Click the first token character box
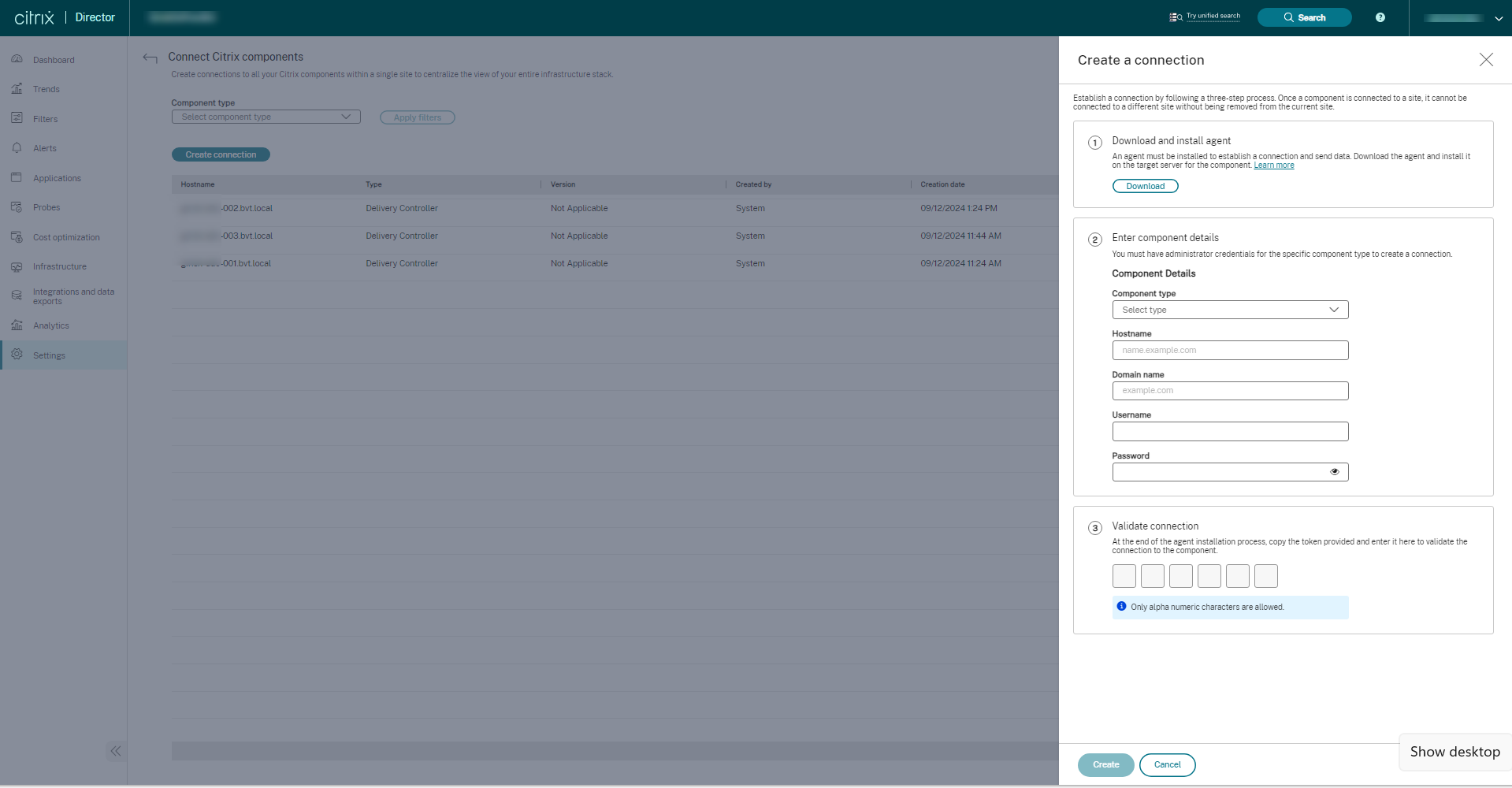This screenshot has width=1512, height=788. 1124,576
